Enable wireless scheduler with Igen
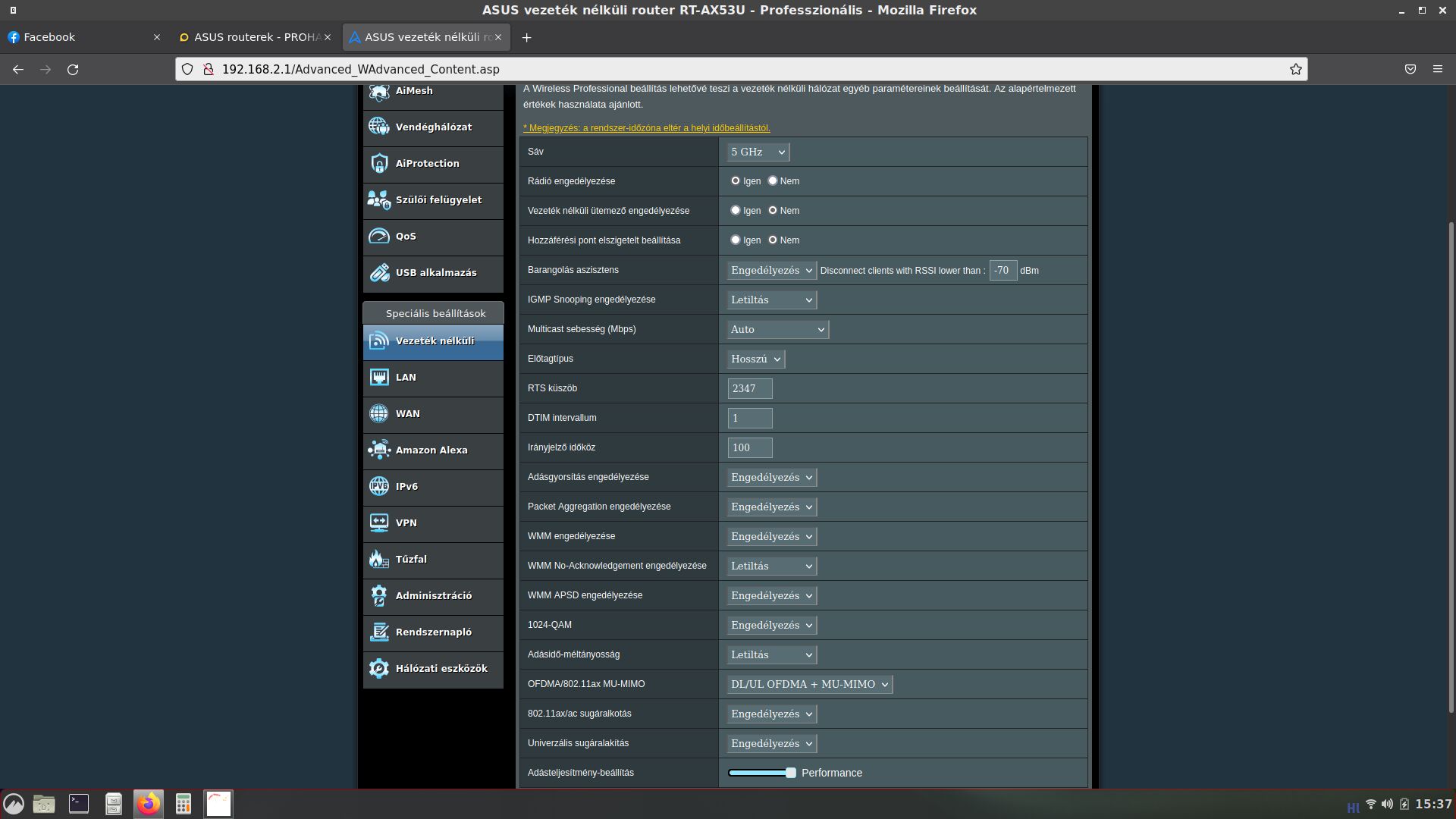This screenshot has width=1456, height=819. point(736,210)
